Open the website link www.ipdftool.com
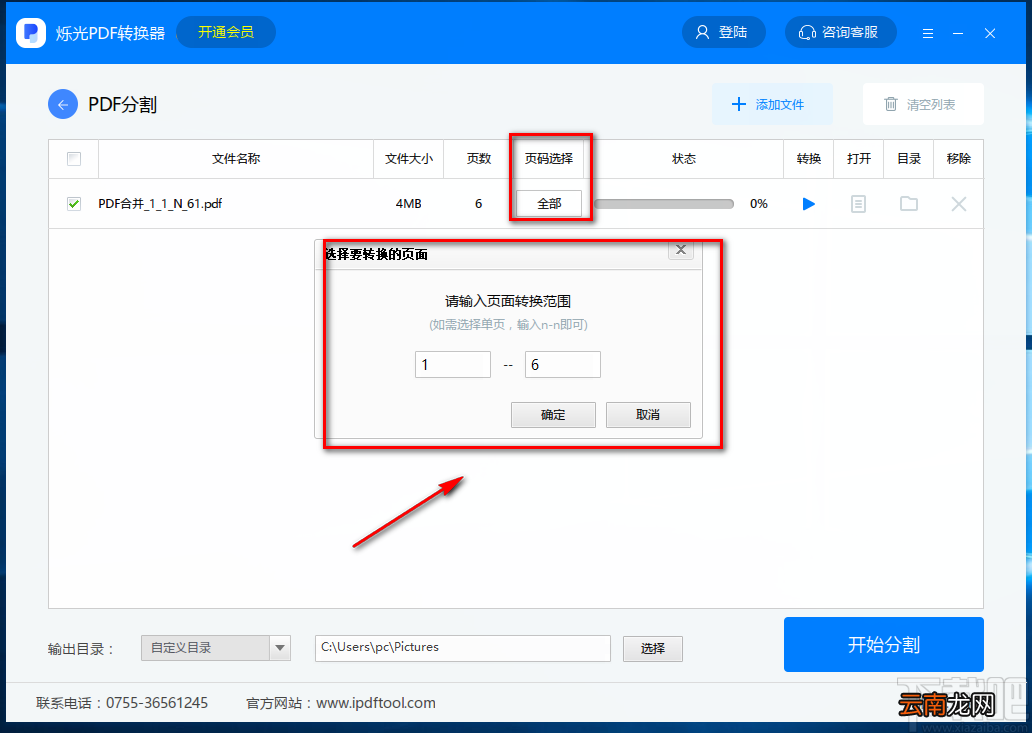Screen dimensions: 1032x733 376,703
